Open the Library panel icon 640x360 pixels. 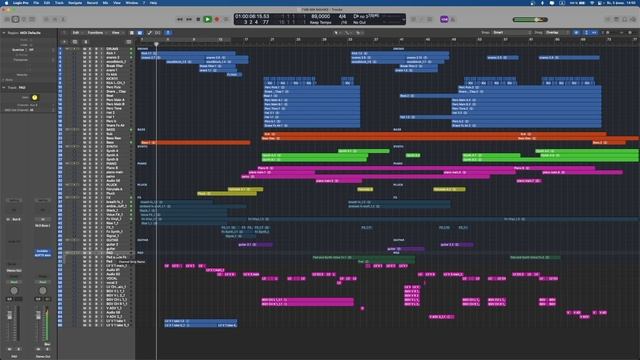(7, 19)
